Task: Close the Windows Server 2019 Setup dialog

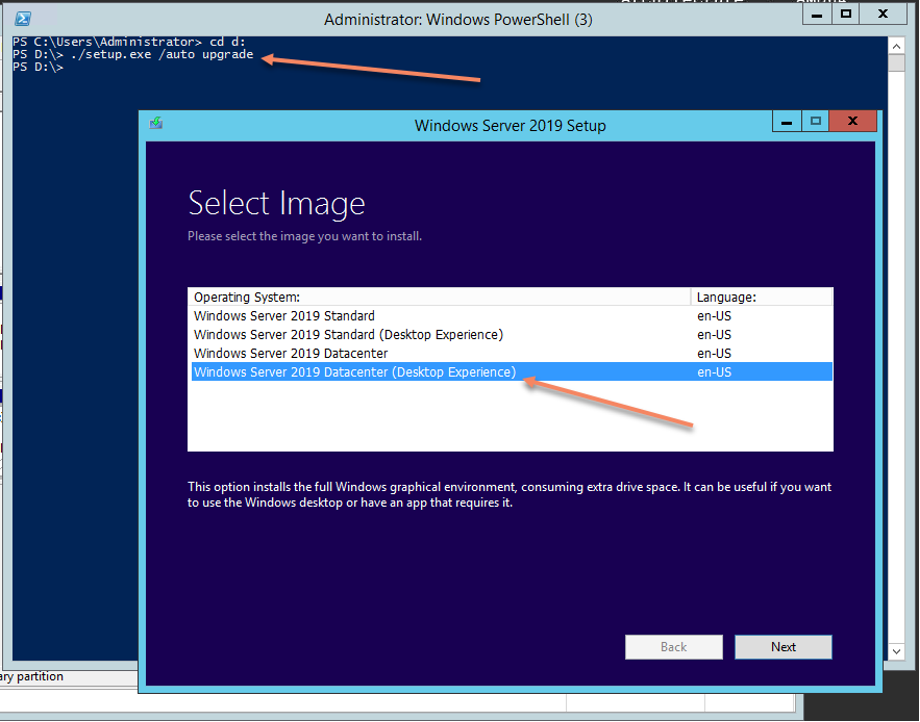Action: click(x=852, y=121)
